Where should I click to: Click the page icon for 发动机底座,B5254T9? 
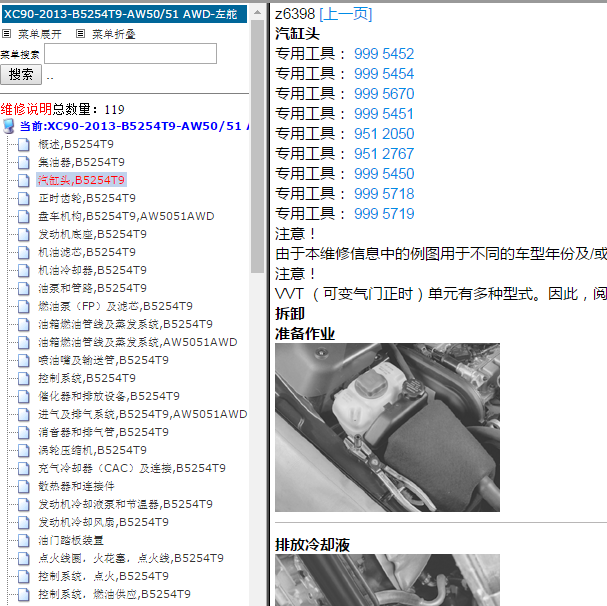pyautogui.click(x=24, y=235)
